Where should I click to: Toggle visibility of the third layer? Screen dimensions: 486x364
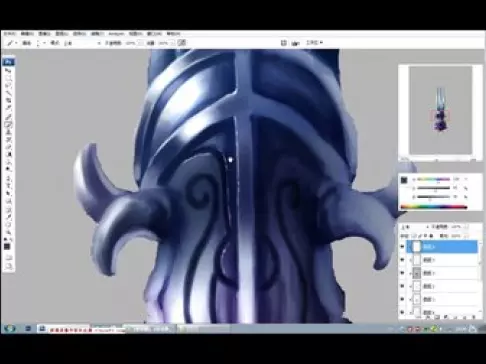(x=402, y=273)
